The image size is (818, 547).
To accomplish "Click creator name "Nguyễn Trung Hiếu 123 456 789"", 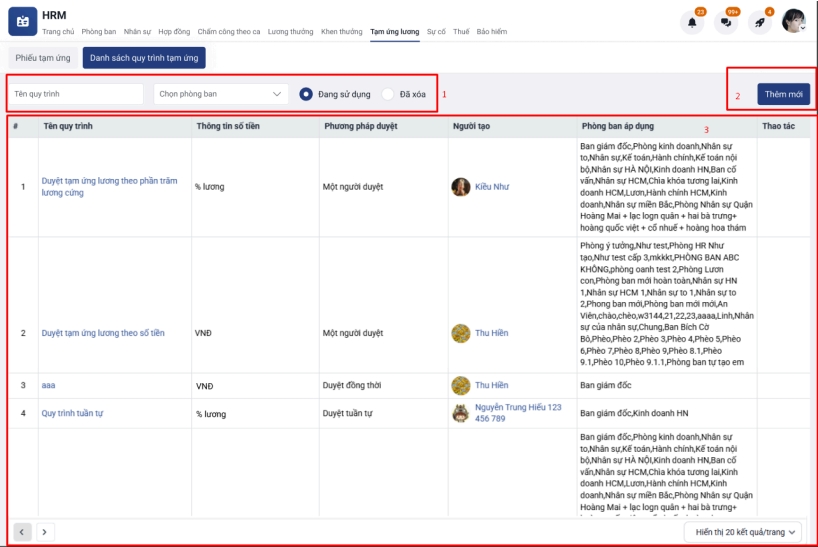I will [518, 413].
